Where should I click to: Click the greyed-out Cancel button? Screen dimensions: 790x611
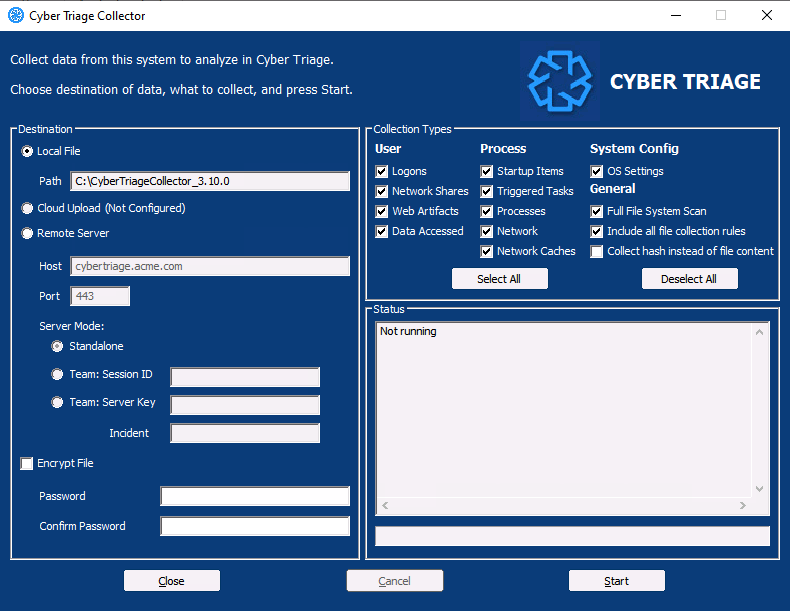394,581
